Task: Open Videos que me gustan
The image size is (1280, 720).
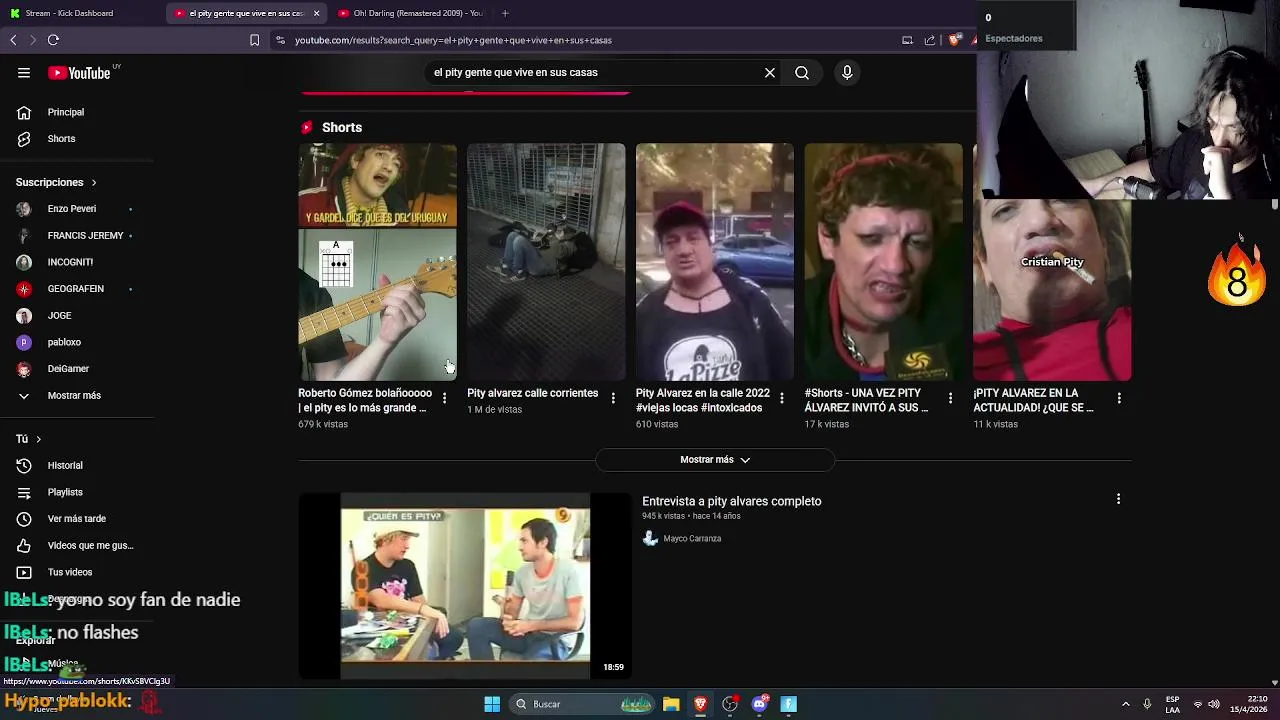Action: (x=77, y=545)
